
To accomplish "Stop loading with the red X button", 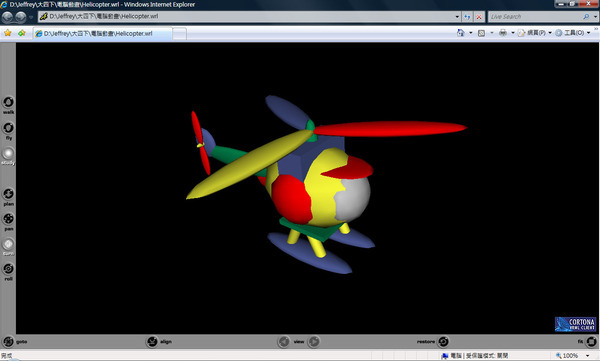I will click(479, 16).
